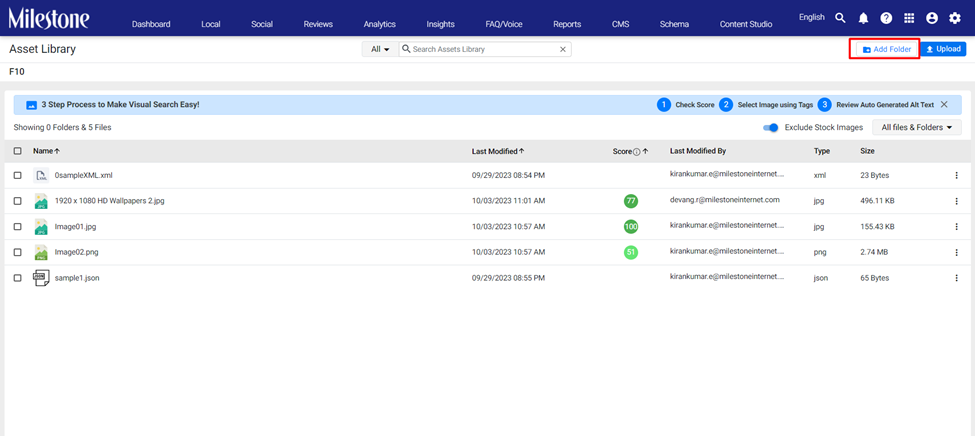Open the file 0sampleXML.xml
Screen dimensions: 975x436
point(83,176)
